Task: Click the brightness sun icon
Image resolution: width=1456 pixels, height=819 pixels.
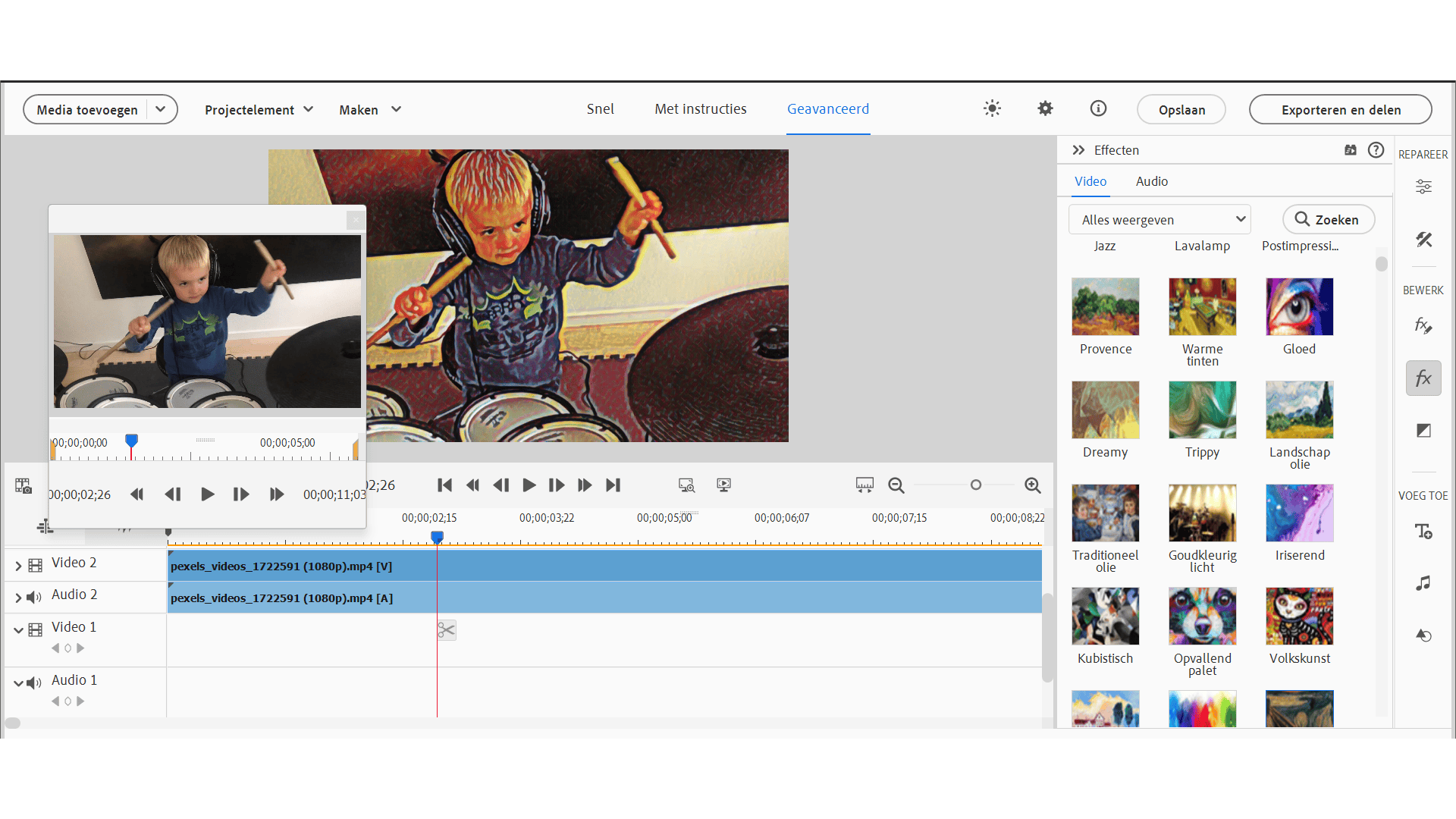Action: tap(992, 108)
